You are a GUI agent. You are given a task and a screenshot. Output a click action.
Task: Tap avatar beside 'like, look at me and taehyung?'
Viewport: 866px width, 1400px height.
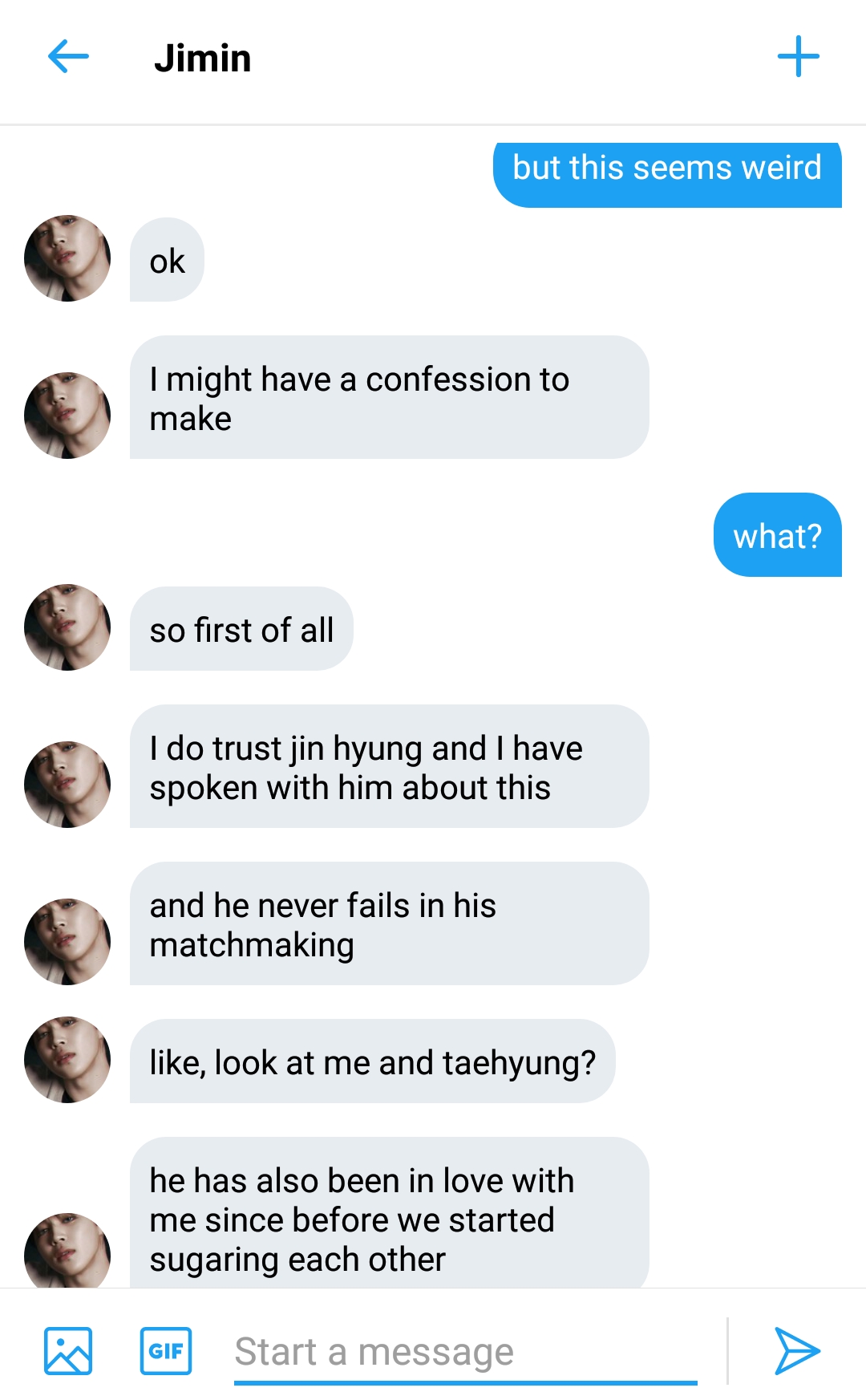67,1060
